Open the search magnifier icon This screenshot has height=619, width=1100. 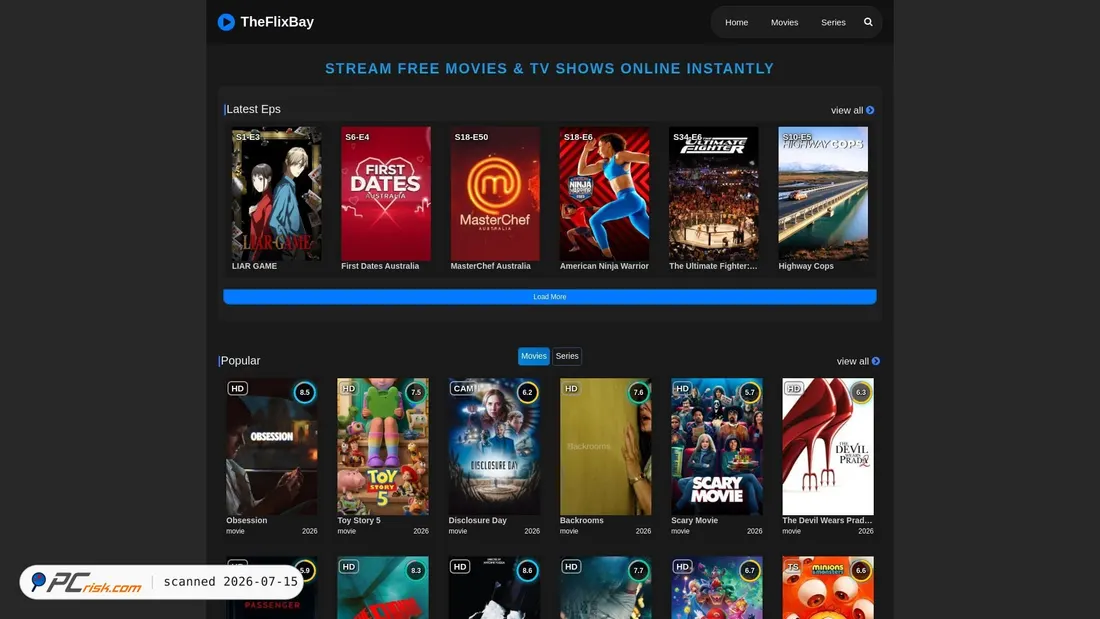tap(868, 22)
